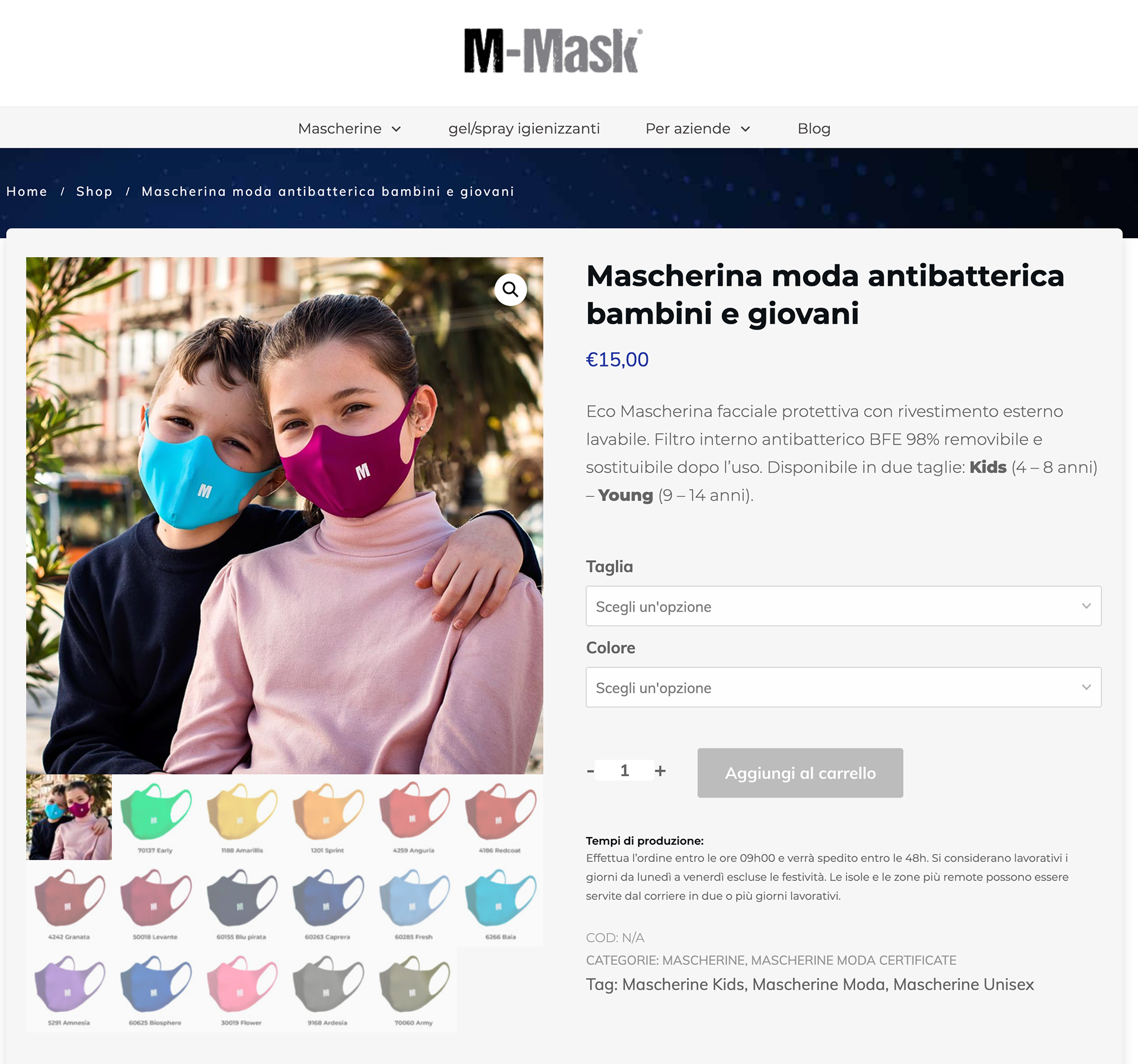Open the Taglia size dropdown
This screenshot has width=1138, height=1064.
pyautogui.click(x=843, y=606)
